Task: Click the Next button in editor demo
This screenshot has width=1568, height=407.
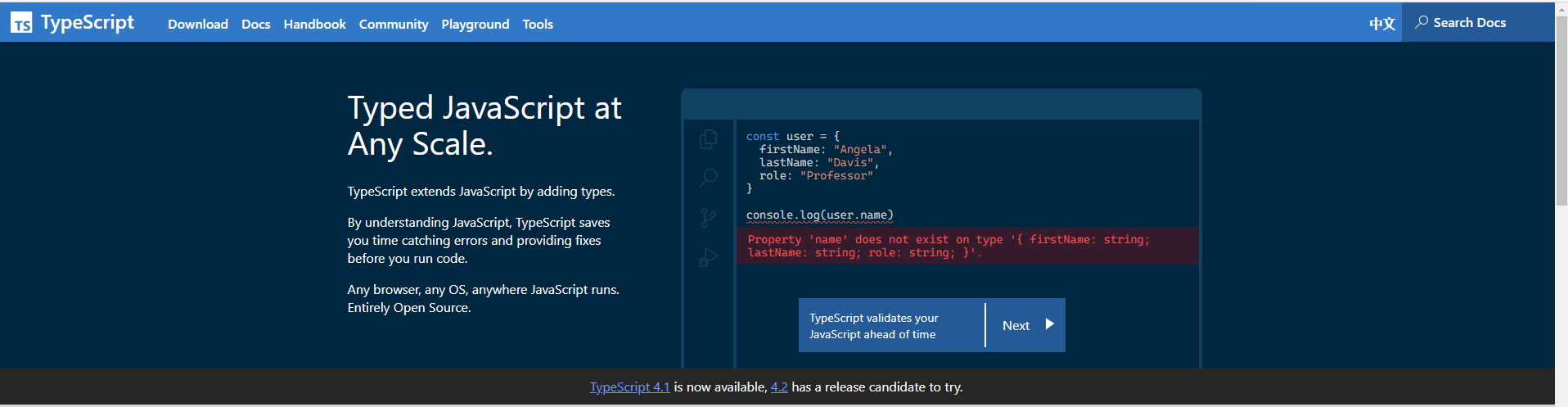Action: click(x=1026, y=325)
